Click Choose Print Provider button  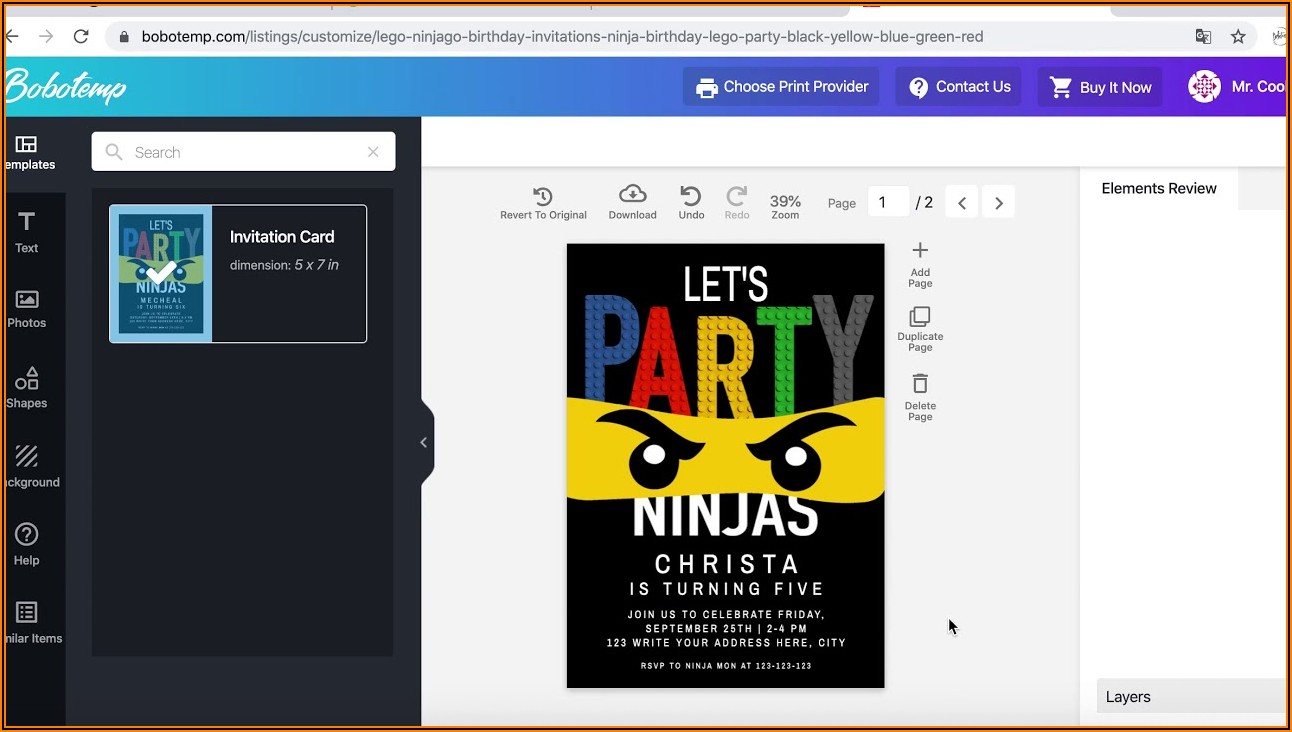pos(781,87)
